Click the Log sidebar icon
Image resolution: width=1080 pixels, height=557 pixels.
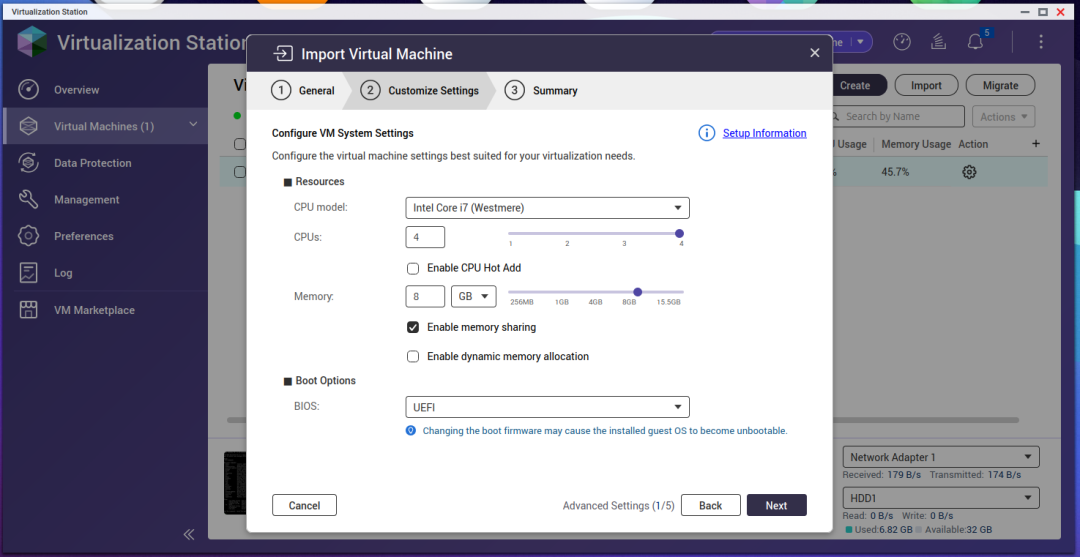(x=28, y=273)
